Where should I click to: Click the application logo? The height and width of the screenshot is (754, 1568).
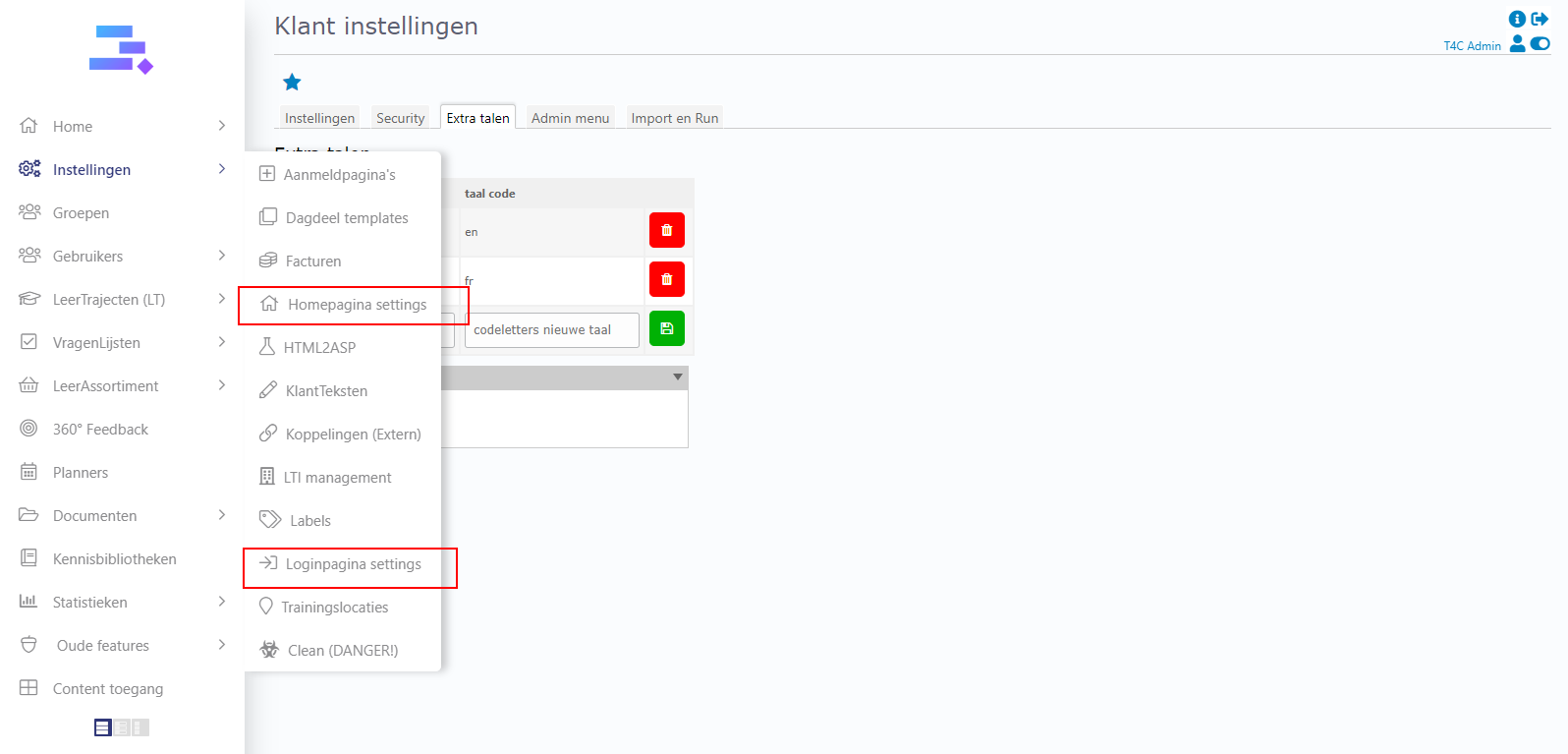pyautogui.click(x=121, y=50)
